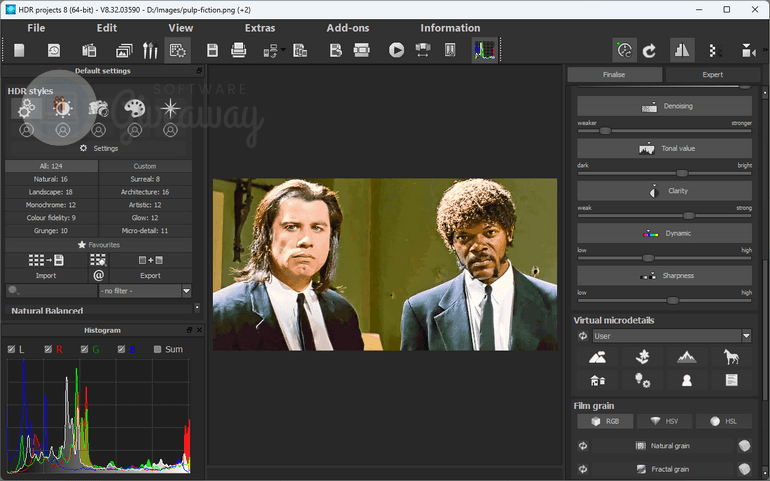Screen dimensions: 770x481
Task: Click the portrait person microdetail preset
Action: point(687,380)
